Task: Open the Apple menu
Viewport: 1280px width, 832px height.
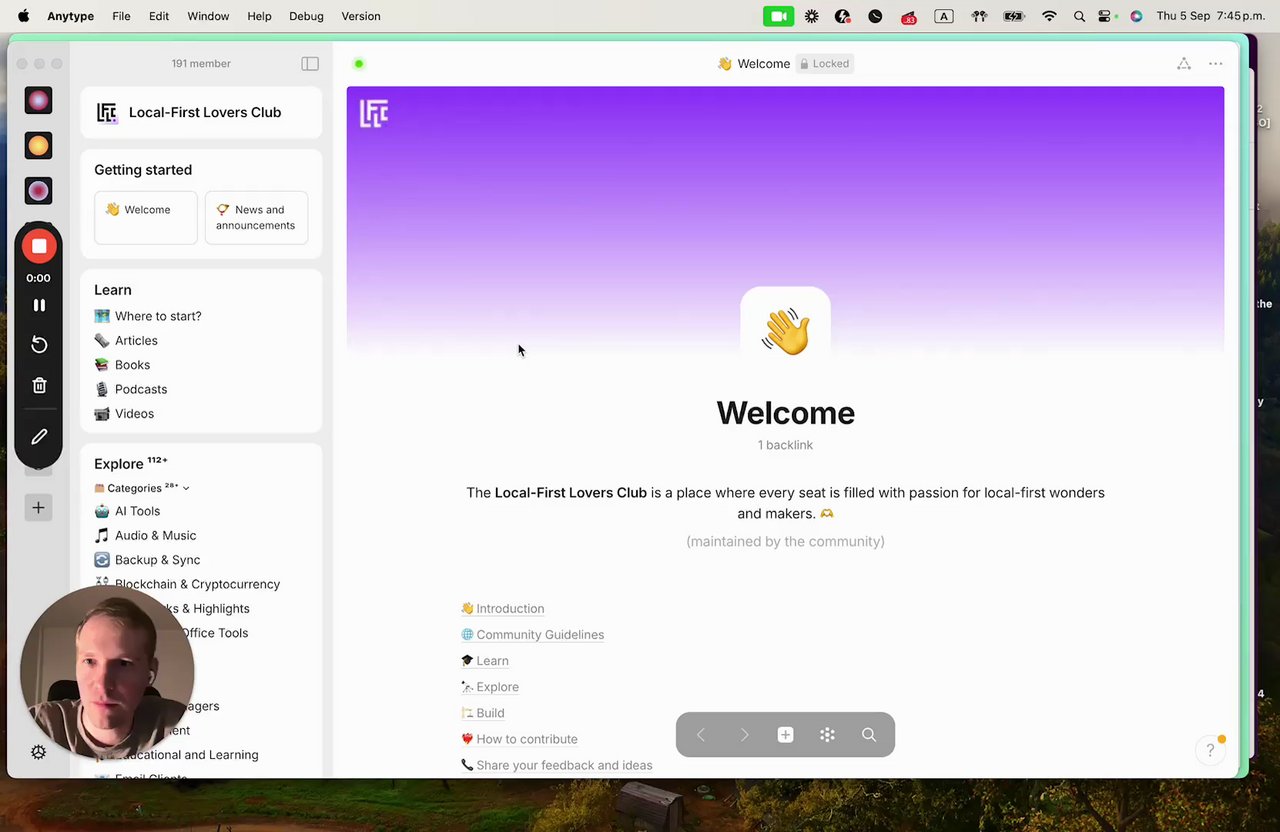Action: pos(23,16)
